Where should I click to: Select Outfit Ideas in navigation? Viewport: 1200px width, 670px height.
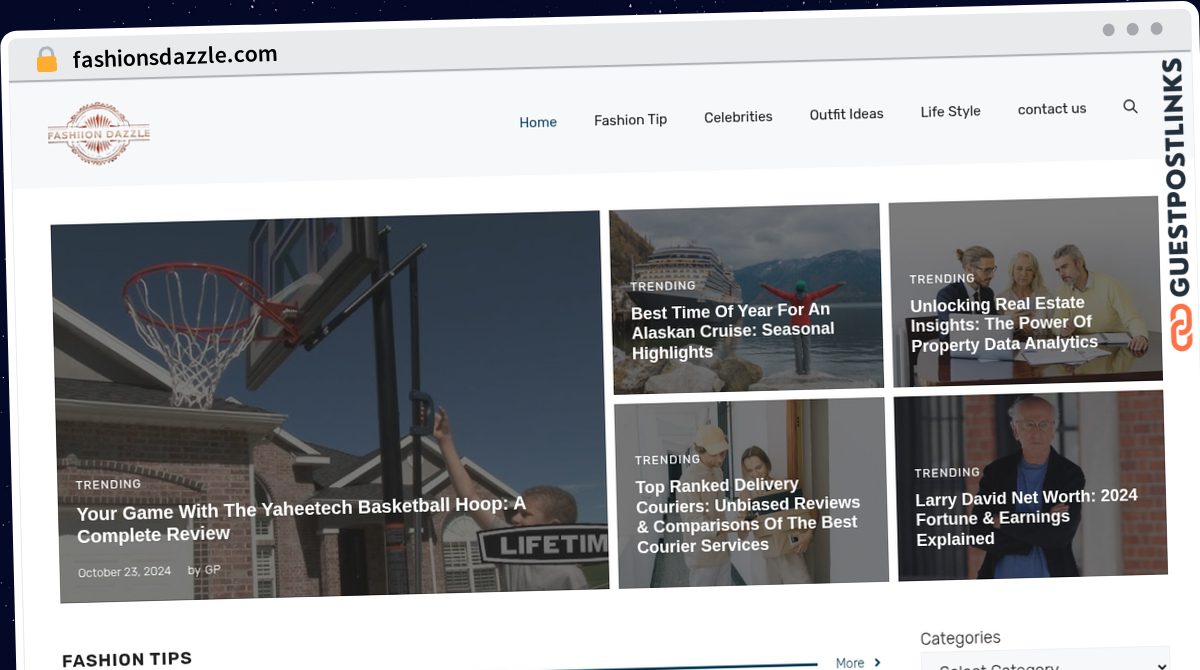click(x=846, y=114)
